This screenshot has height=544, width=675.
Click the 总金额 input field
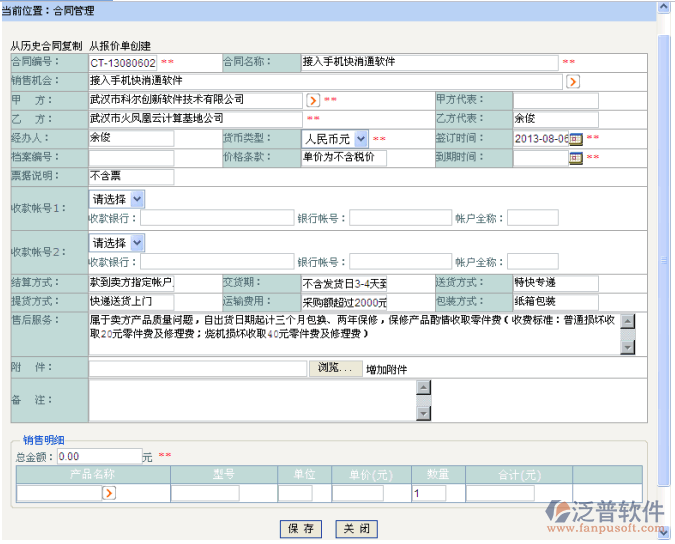point(98,456)
